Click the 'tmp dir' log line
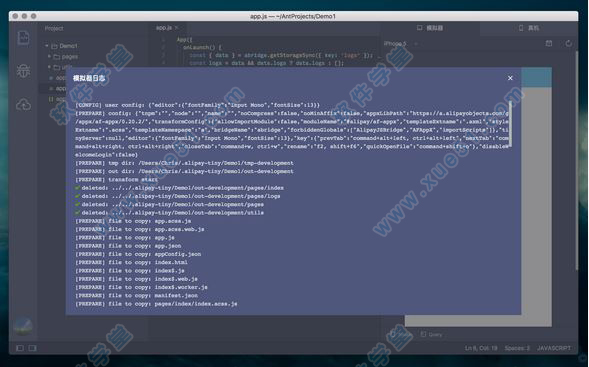This screenshot has width=589, height=367. pyautogui.click(x=184, y=163)
